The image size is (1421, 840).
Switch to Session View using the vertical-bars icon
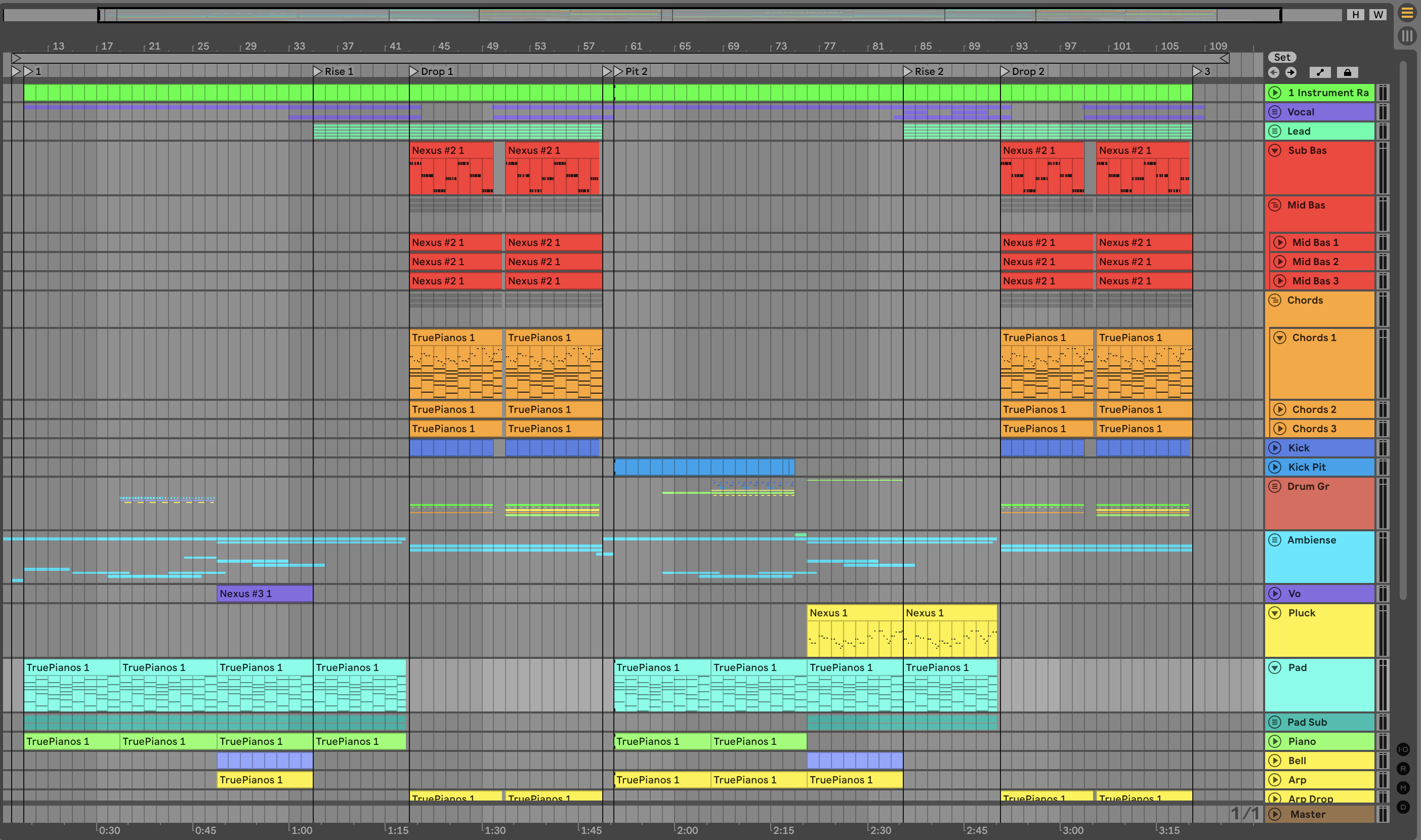[1406, 35]
